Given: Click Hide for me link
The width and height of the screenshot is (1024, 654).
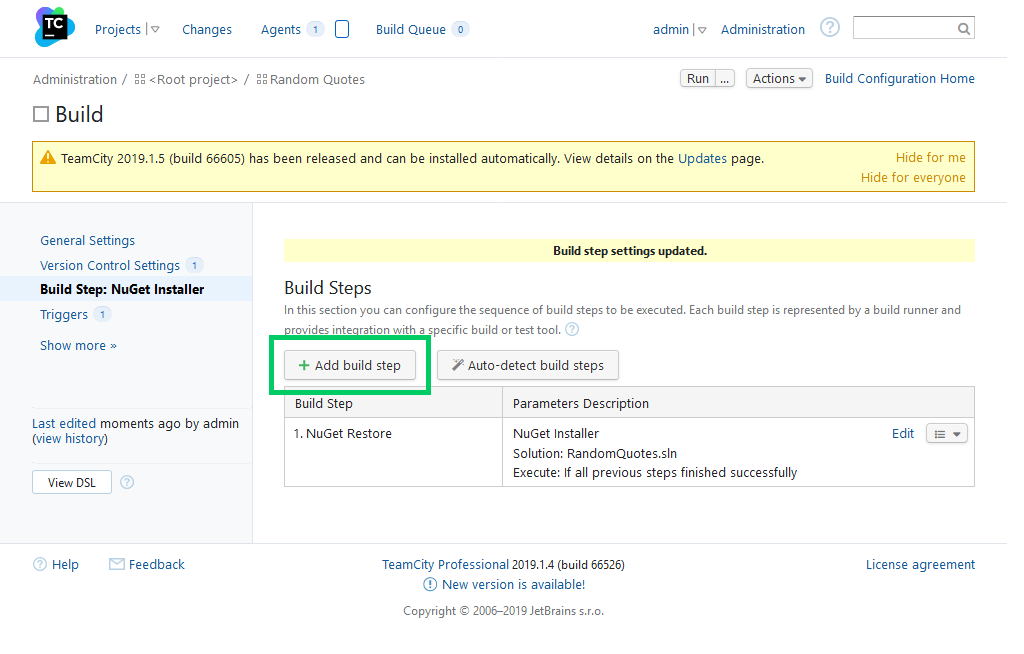Looking at the screenshot, I should coord(931,157).
